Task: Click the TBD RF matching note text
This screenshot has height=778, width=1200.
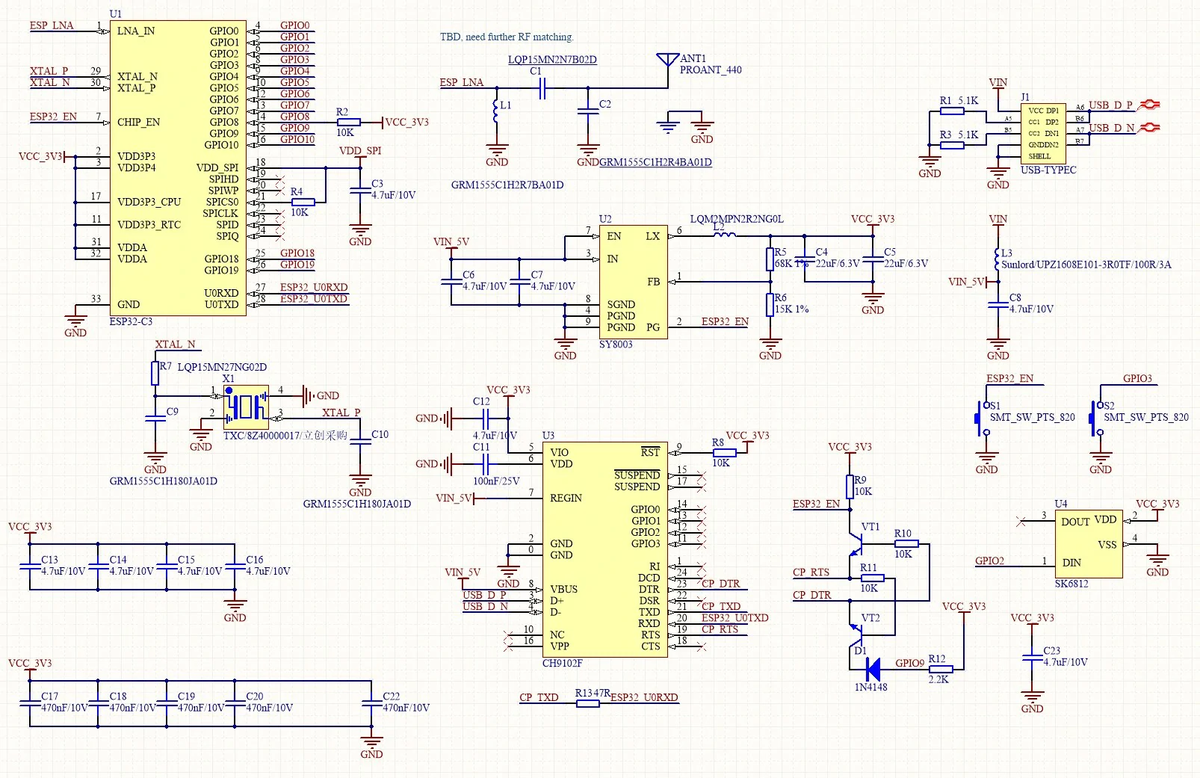Action: [x=507, y=36]
